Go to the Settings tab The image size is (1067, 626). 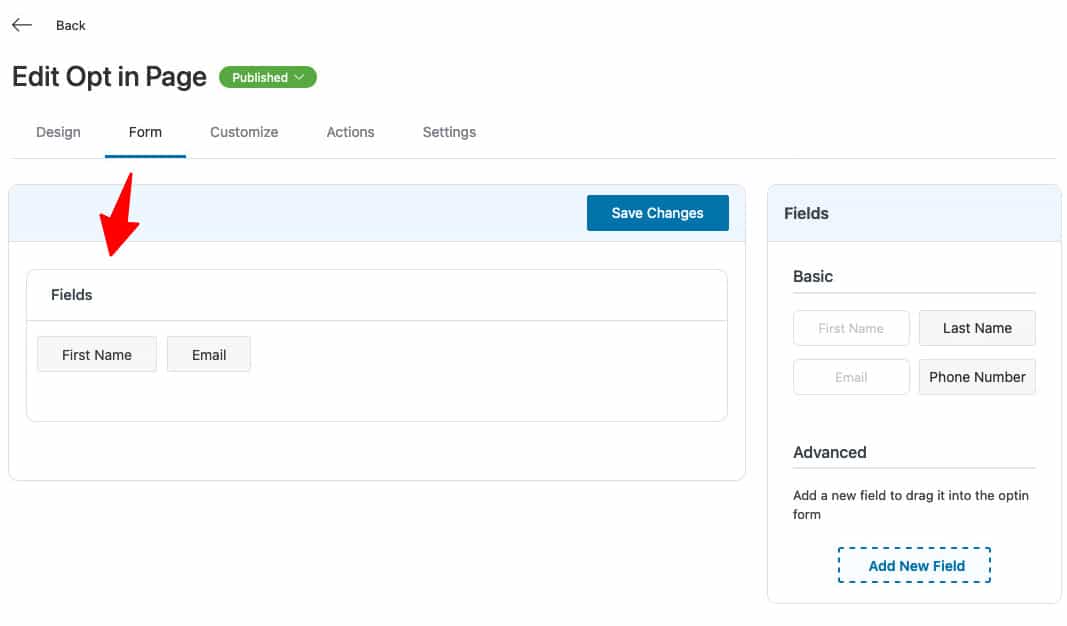[448, 131]
